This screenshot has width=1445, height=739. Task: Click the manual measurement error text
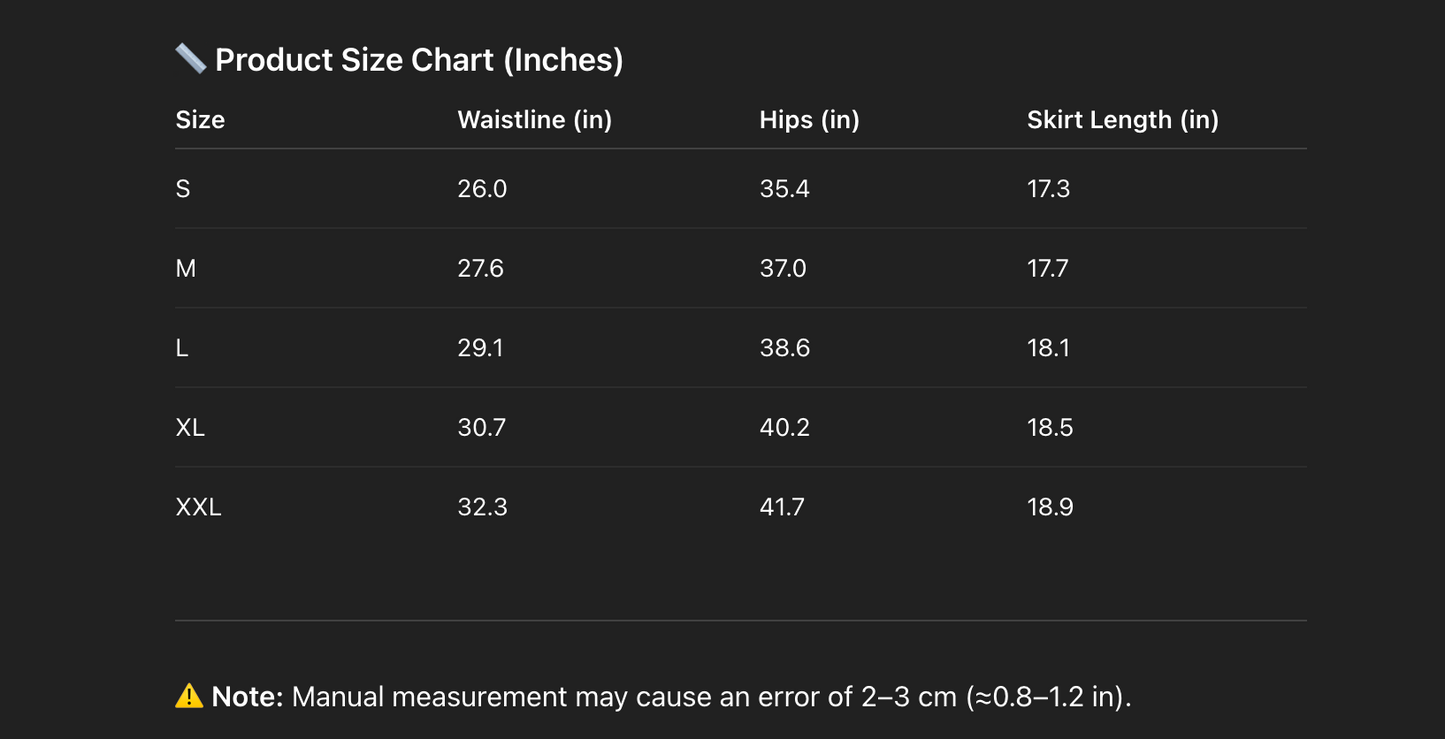tap(711, 697)
